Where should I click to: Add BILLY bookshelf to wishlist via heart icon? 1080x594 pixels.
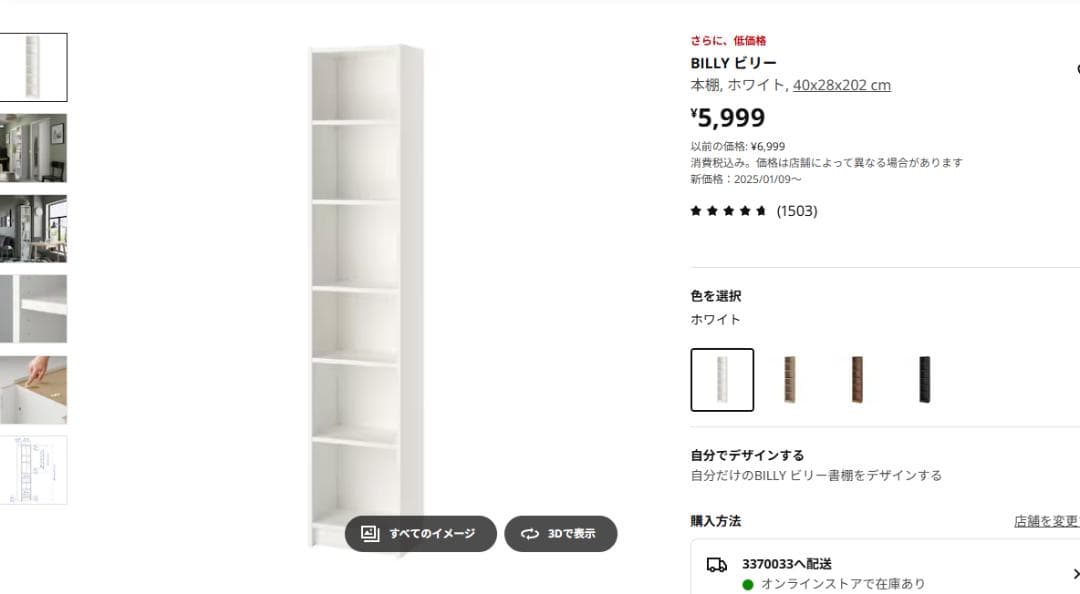pyautogui.click(x=1077, y=69)
